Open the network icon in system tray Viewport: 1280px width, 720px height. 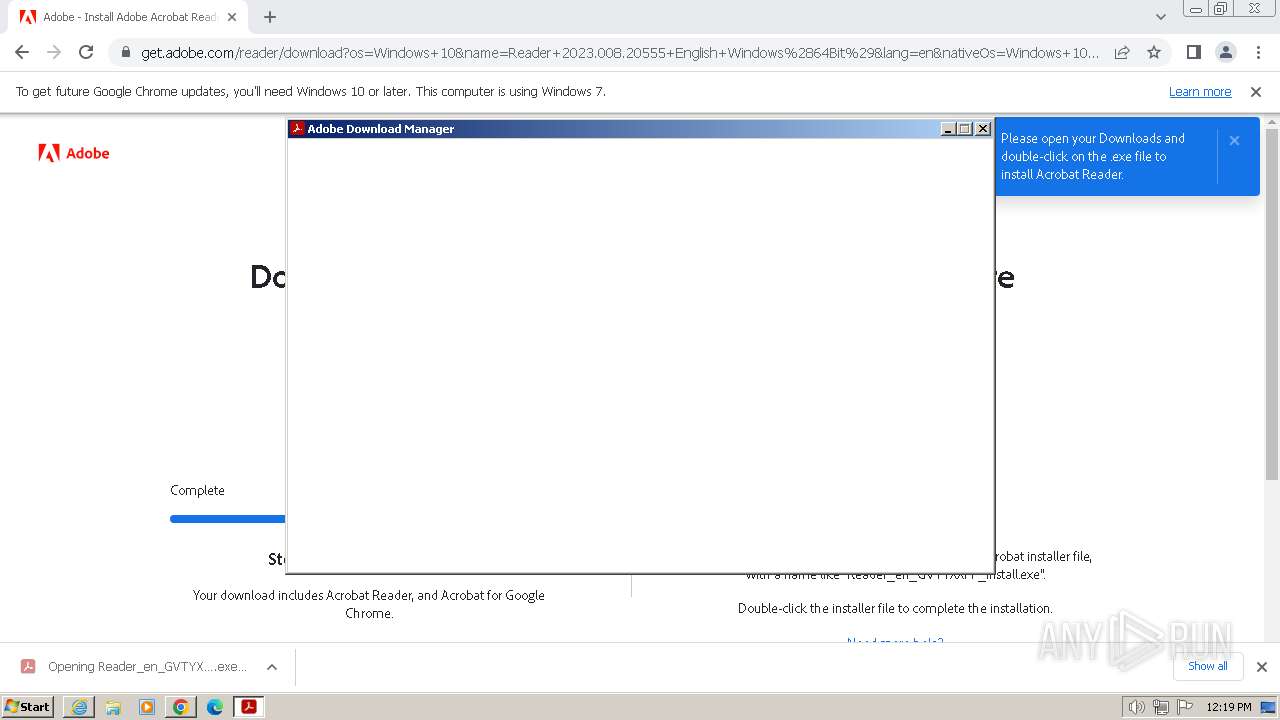pyautogui.click(x=1161, y=707)
